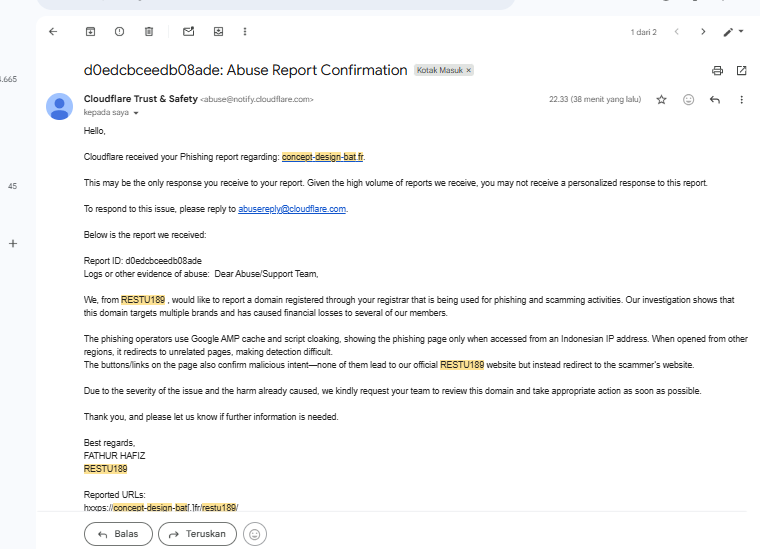Remove Kotak Masuk label

(469, 70)
